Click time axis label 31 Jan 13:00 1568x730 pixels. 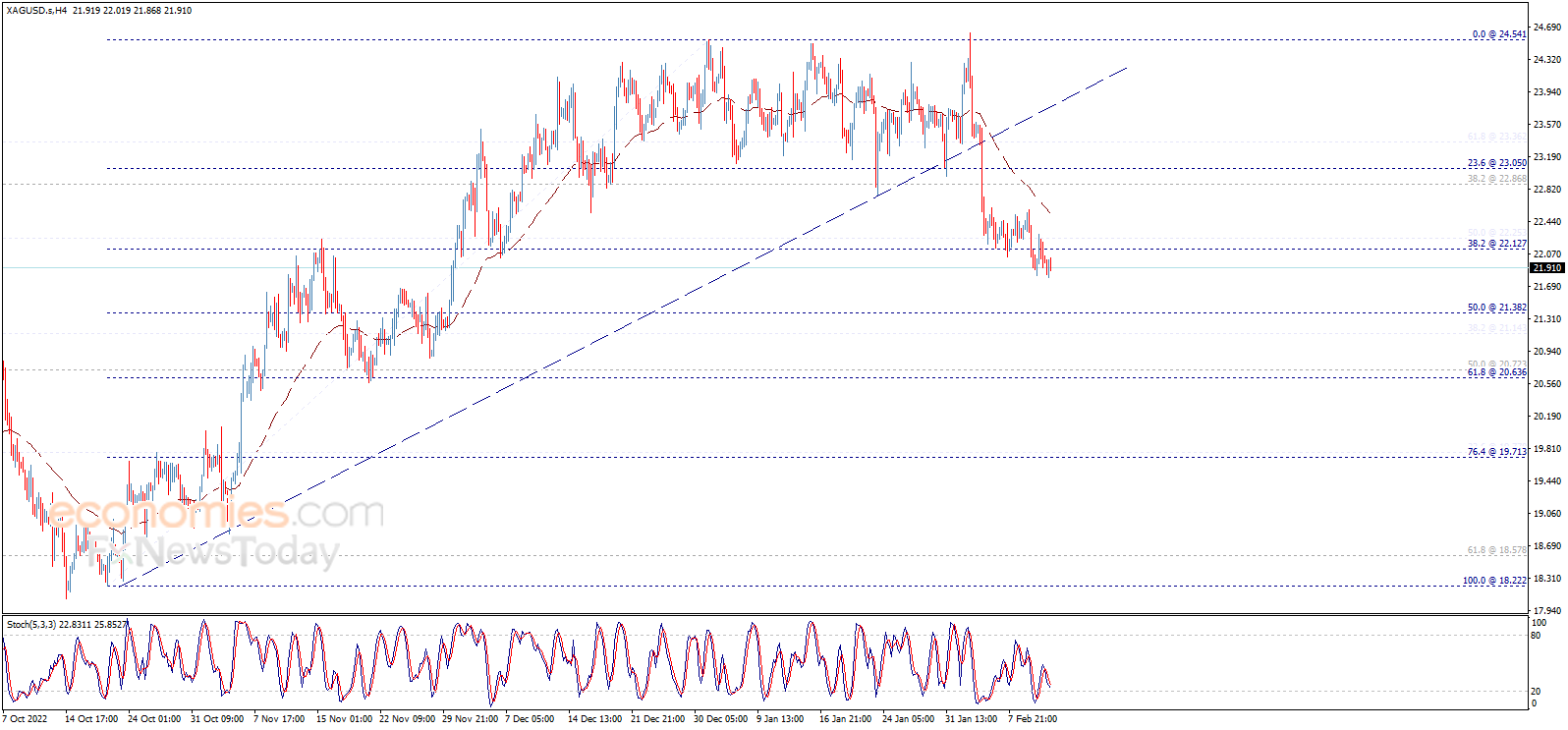coord(972,719)
